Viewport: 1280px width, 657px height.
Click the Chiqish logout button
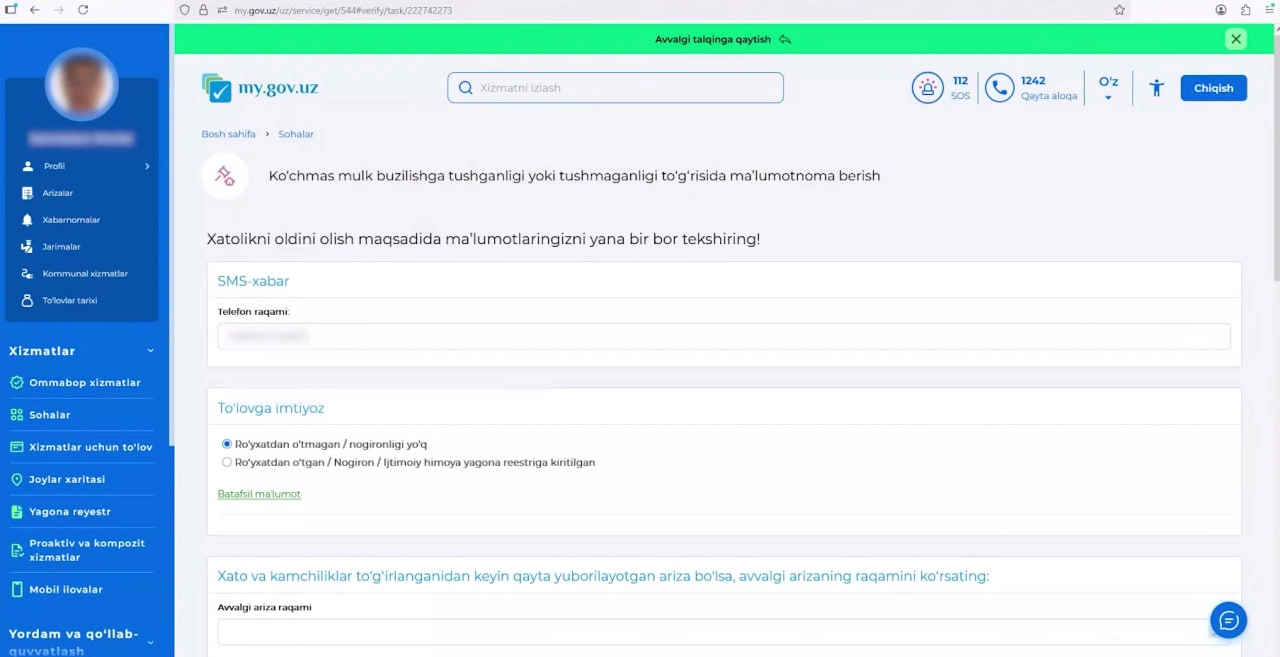[x=1213, y=88]
